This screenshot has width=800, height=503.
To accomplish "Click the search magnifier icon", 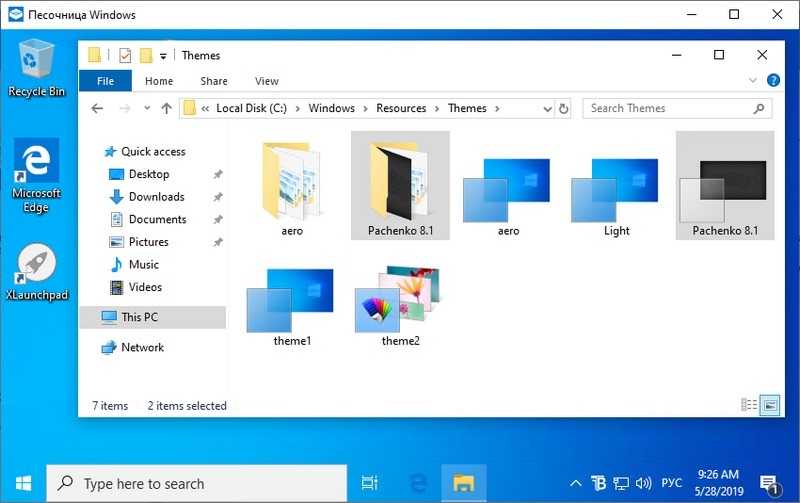I will tap(759, 108).
